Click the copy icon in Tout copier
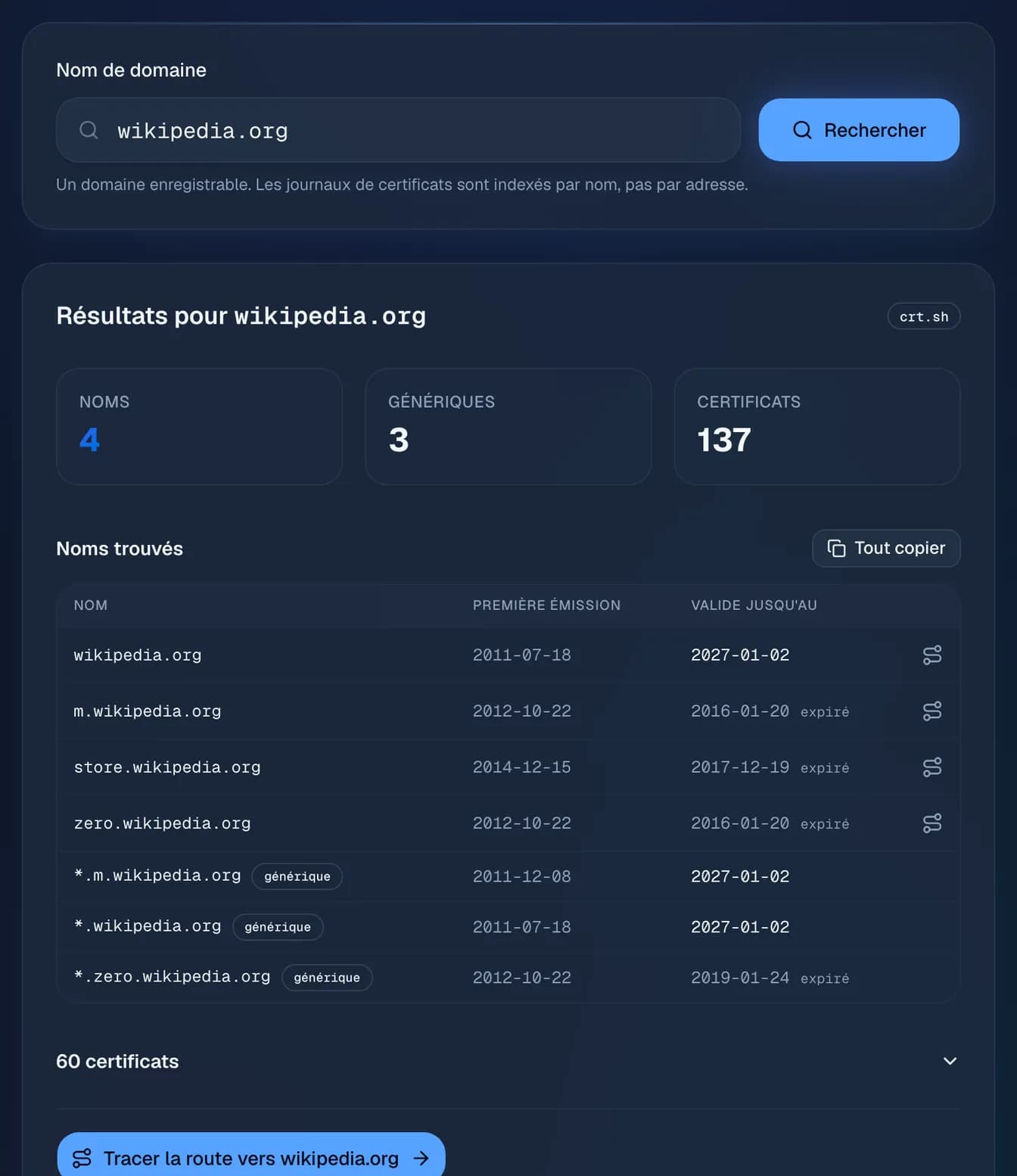Image resolution: width=1017 pixels, height=1176 pixels. click(836, 548)
